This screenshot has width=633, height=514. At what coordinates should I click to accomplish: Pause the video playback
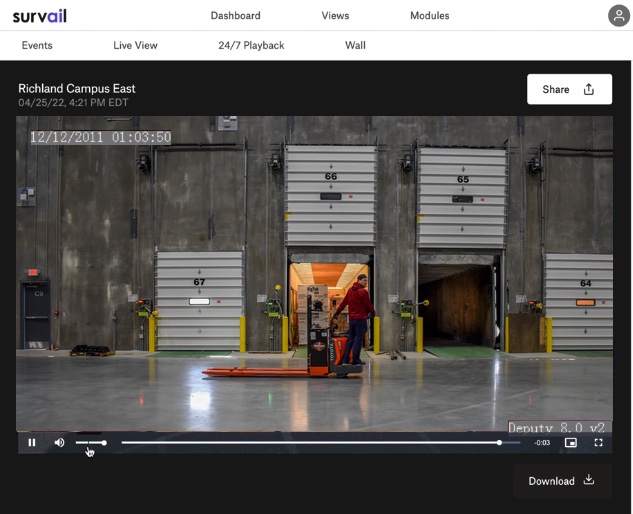pyautogui.click(x=32, y=442)
